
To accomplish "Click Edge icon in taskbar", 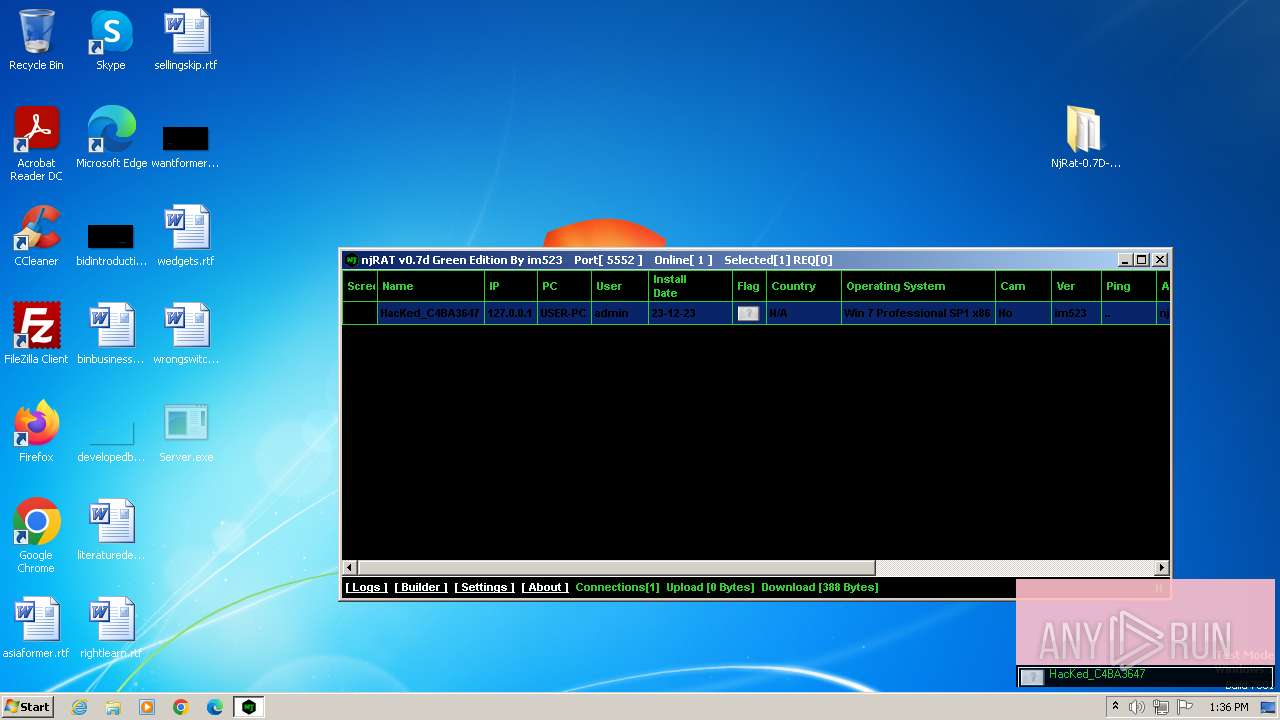I will (215, 707).
